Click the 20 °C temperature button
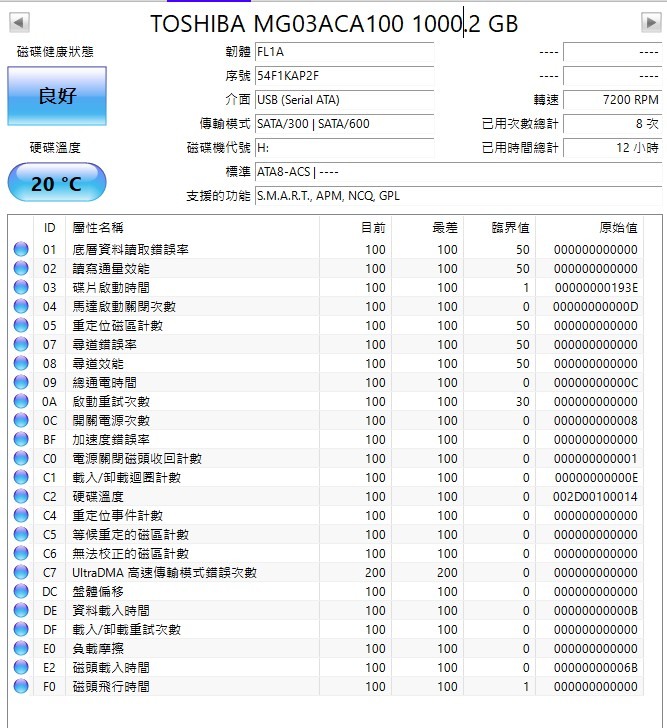Screen dimensions: 667x728 [57, 184]
